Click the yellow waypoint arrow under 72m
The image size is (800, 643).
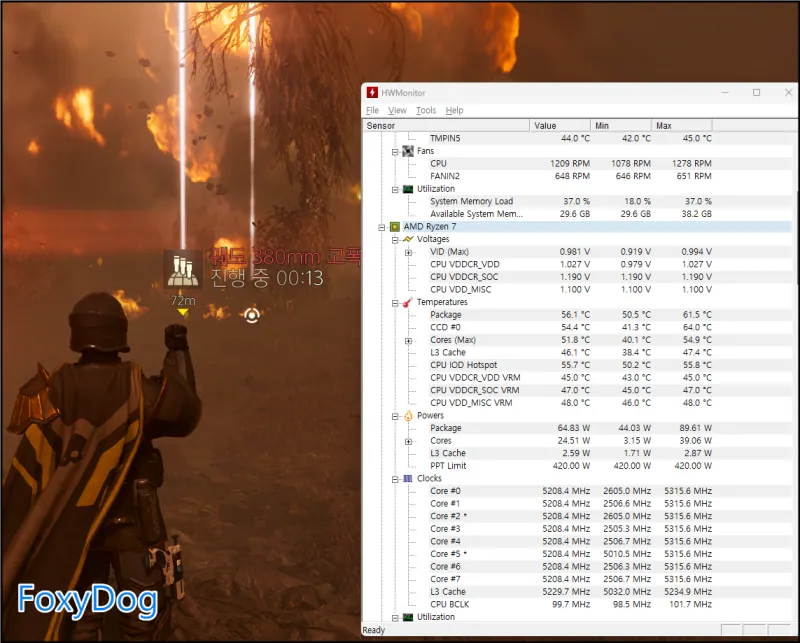[x=183, y=312]
